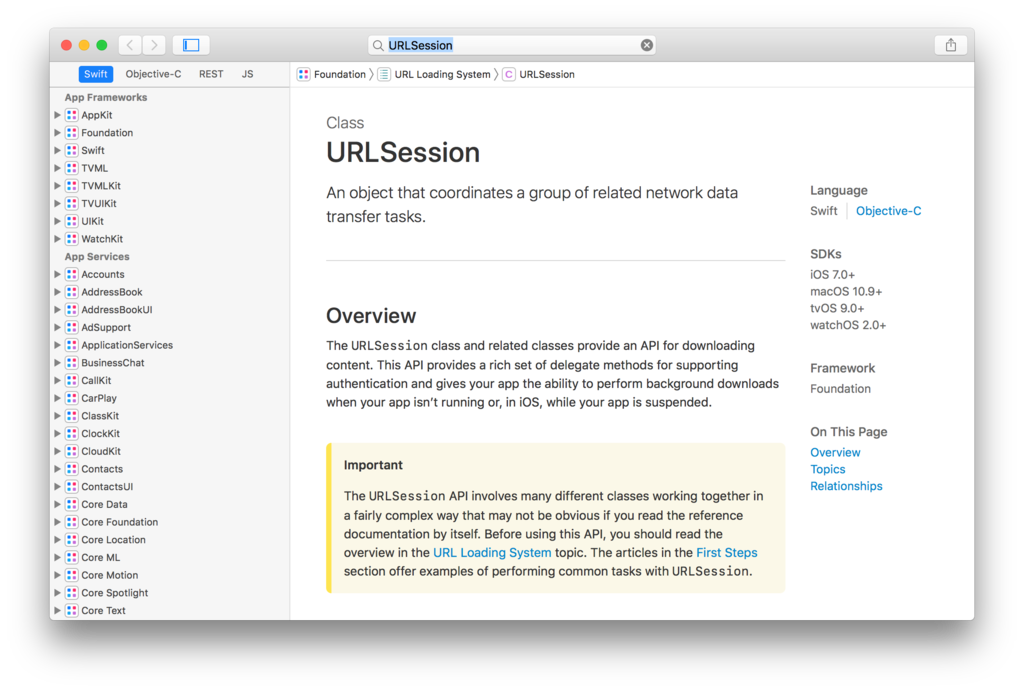
Task: Switch to the REST tab
Action: [x=211, y=74]
